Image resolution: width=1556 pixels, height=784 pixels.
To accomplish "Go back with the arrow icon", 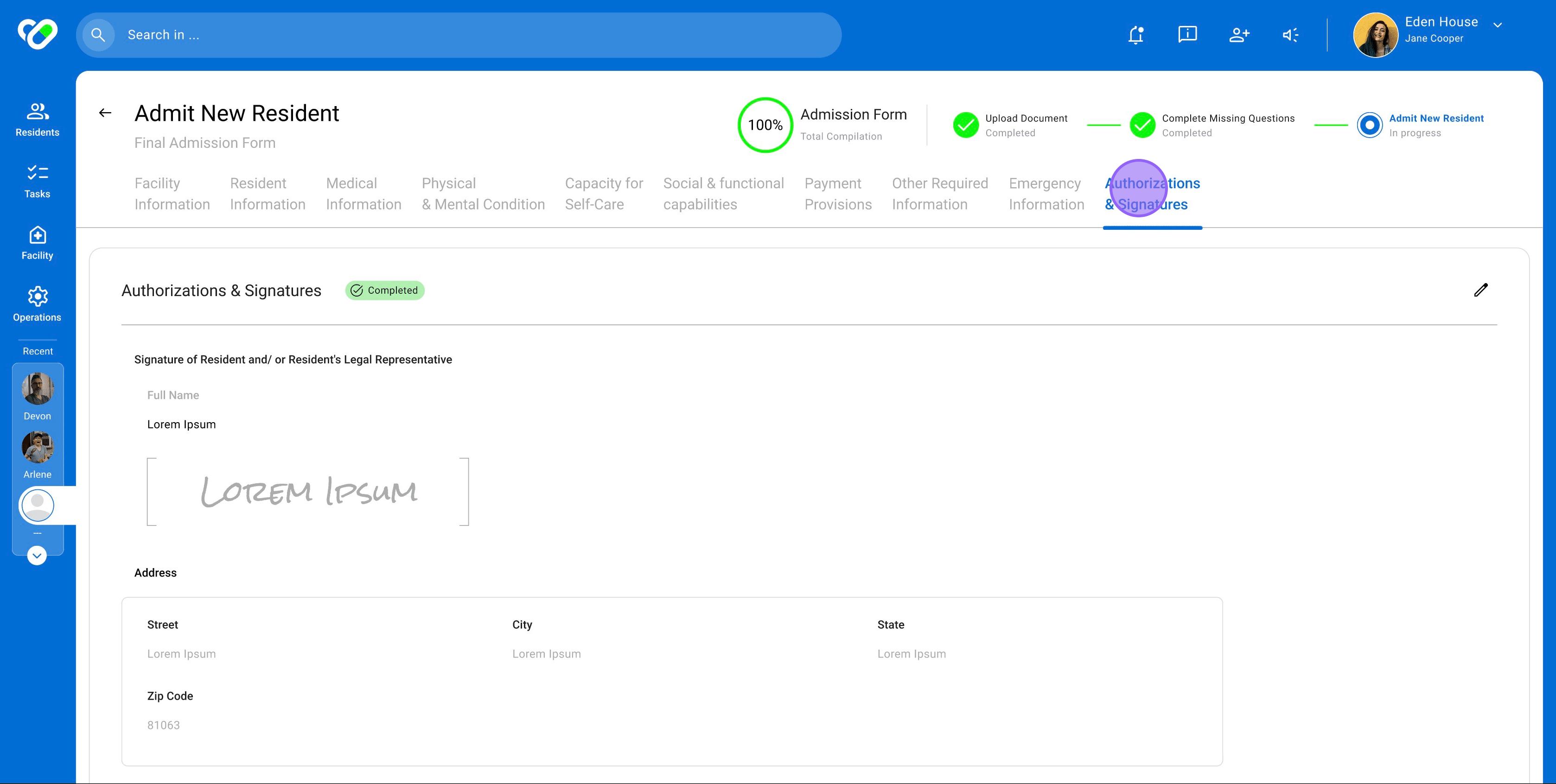I will [x=105, y=113].
